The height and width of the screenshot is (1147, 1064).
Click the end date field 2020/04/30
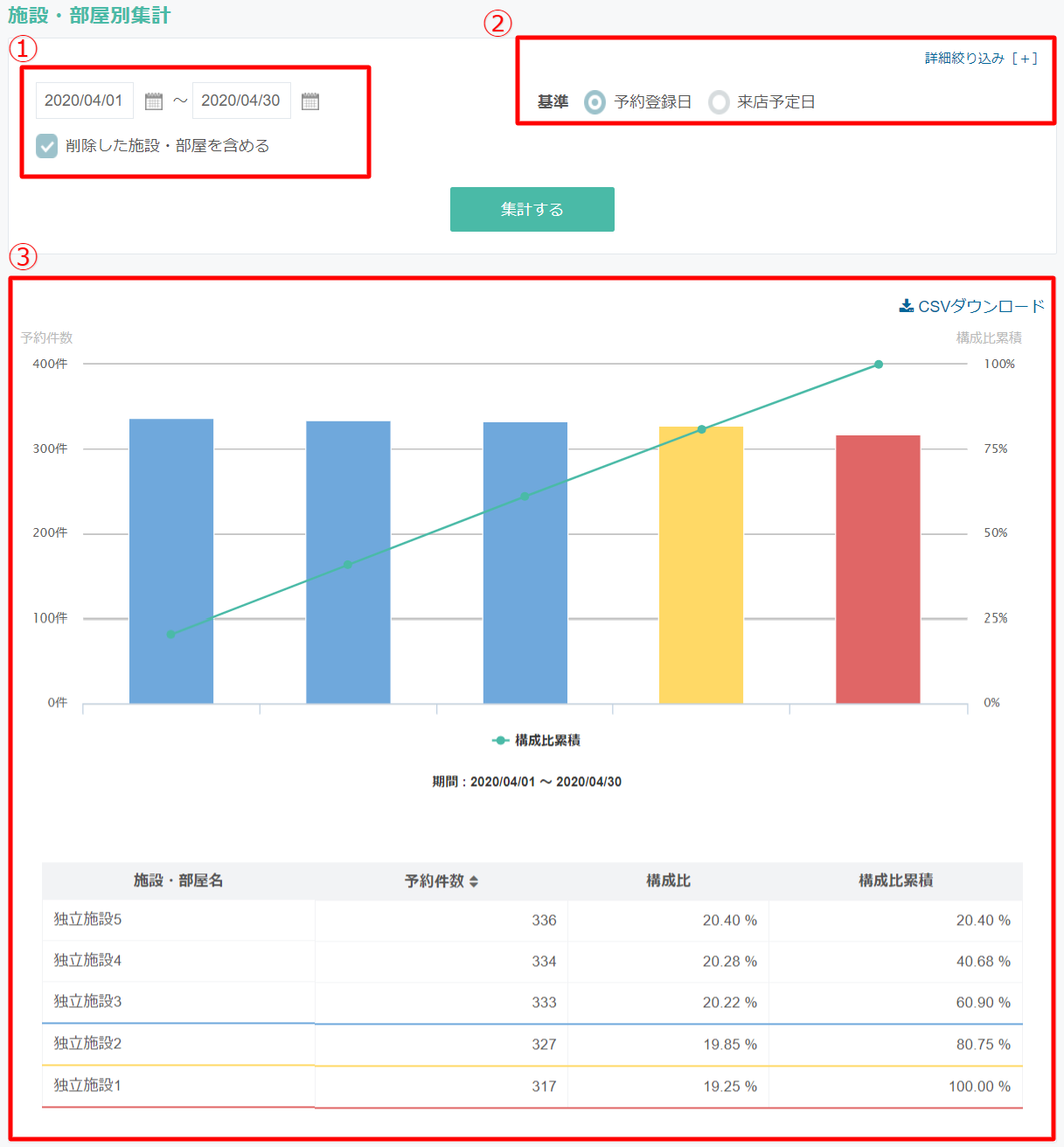pos(241,101)
